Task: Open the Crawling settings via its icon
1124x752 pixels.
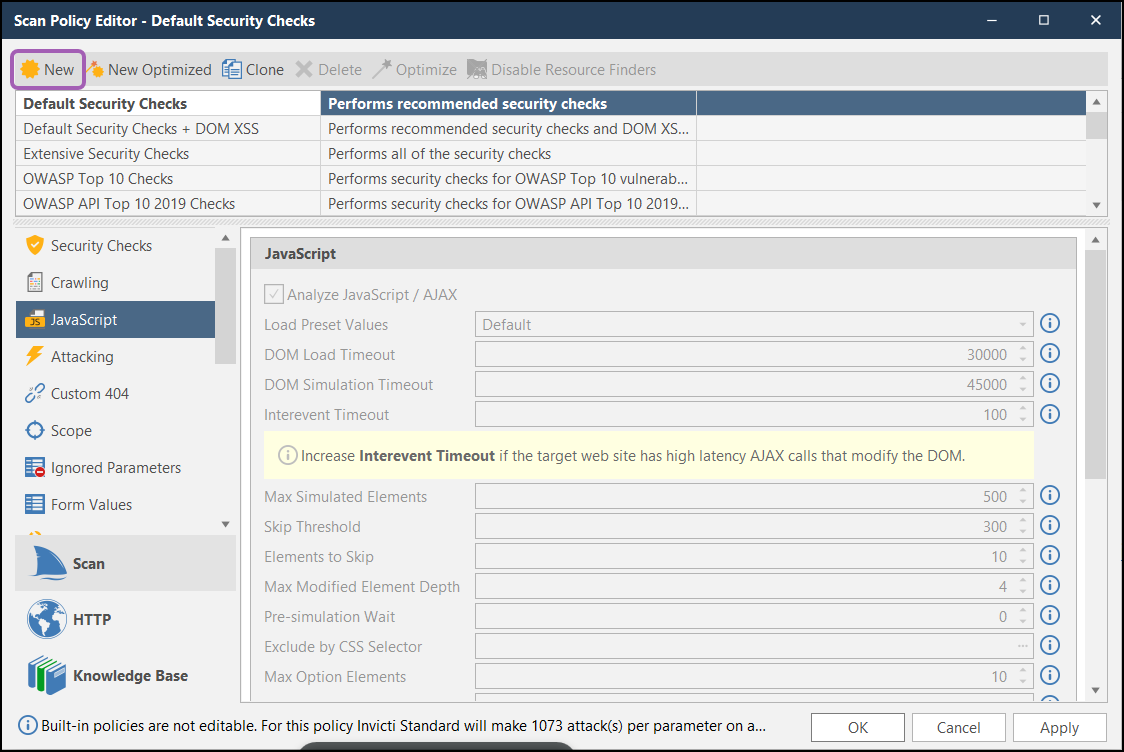Action: (x=34, y=282)
